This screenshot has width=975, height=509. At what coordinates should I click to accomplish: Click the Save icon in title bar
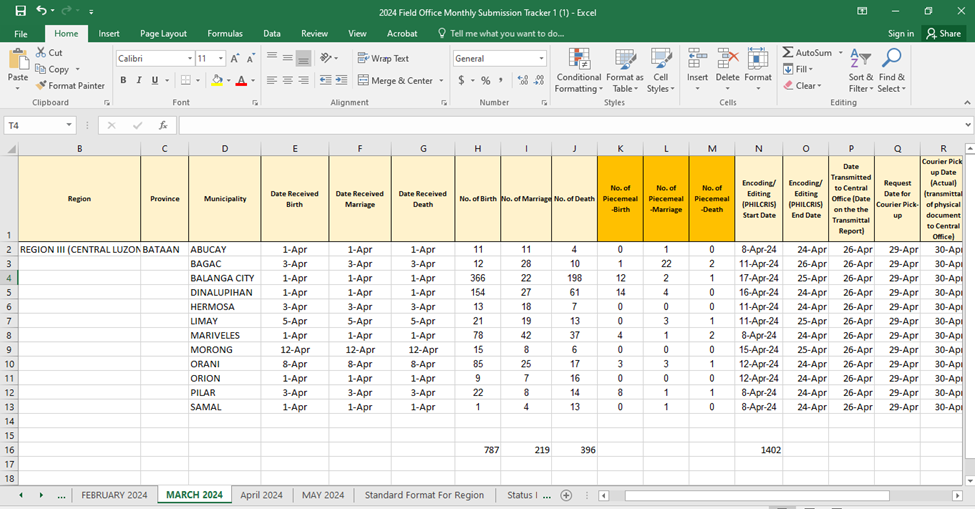[x=20, y=10]
